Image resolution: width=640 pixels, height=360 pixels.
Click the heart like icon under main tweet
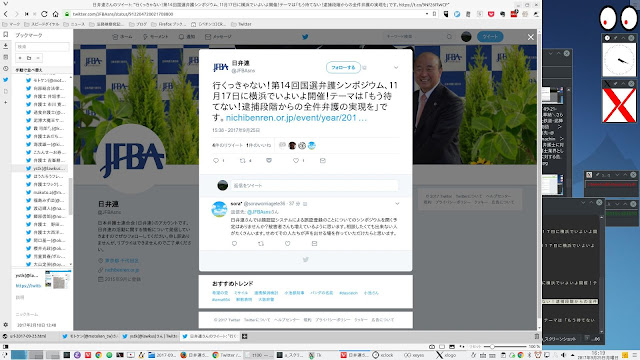(296, 160)
